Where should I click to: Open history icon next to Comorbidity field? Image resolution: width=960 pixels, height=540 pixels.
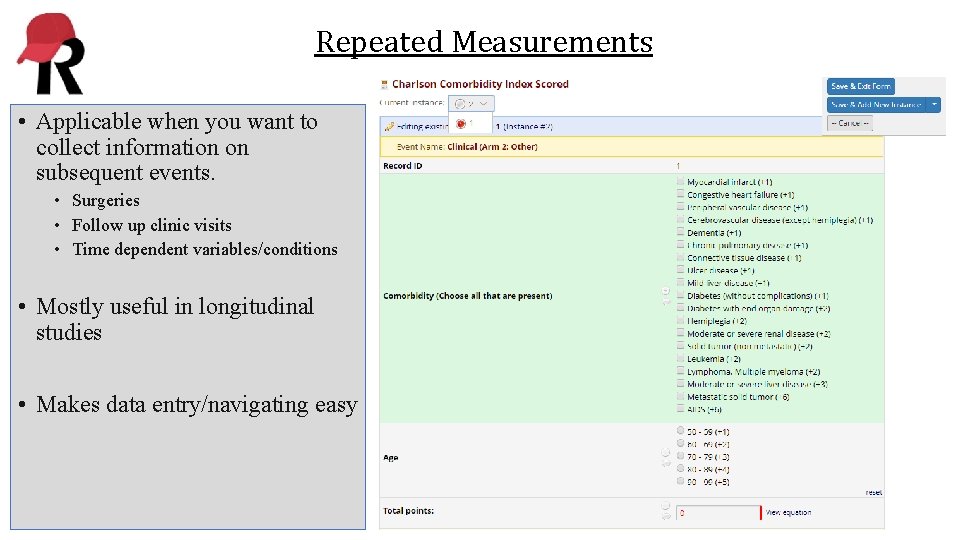(666, 291)
